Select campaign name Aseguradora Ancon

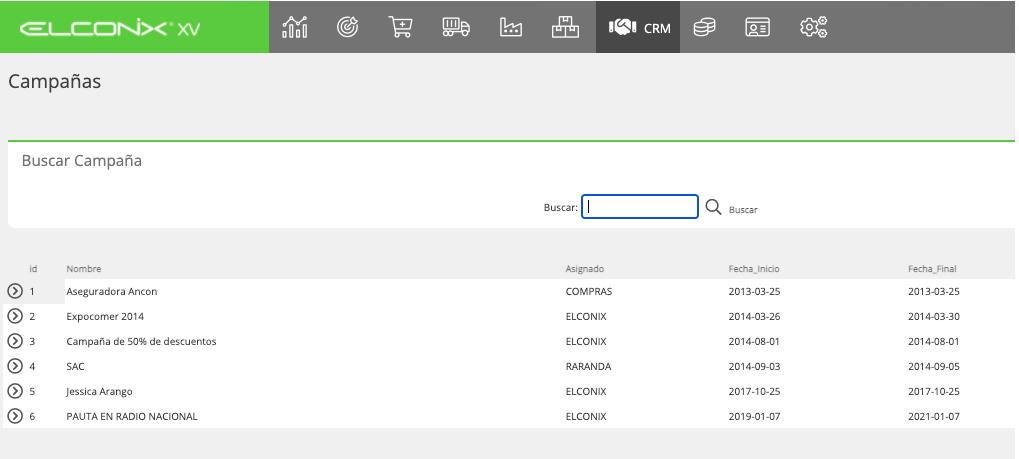112,291
